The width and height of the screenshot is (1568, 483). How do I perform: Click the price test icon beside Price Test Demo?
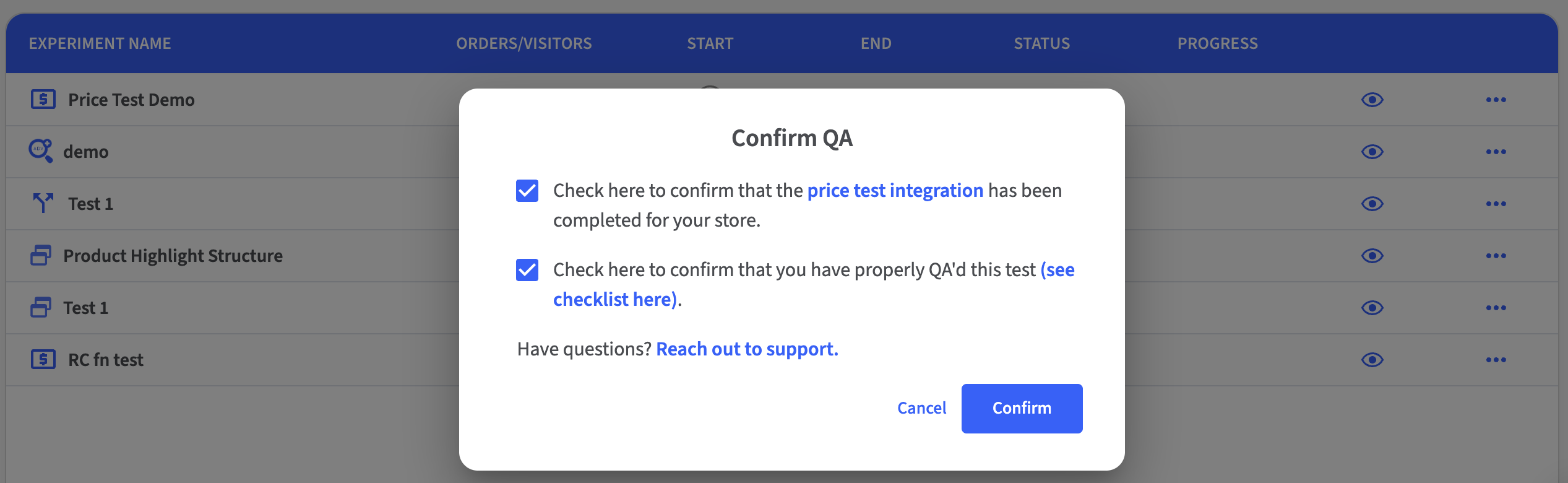43,100
